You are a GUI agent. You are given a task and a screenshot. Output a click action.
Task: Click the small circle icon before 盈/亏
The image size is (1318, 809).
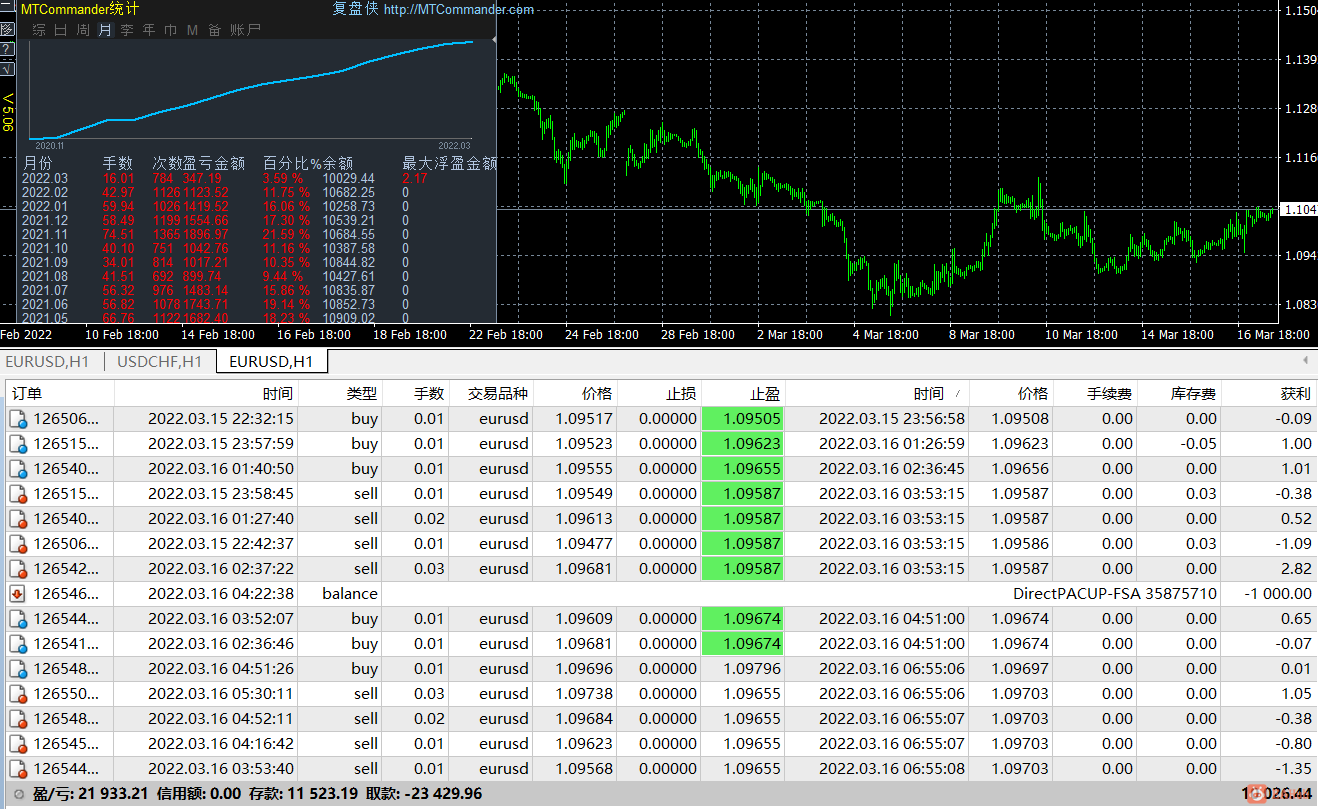tap(19, 794)
